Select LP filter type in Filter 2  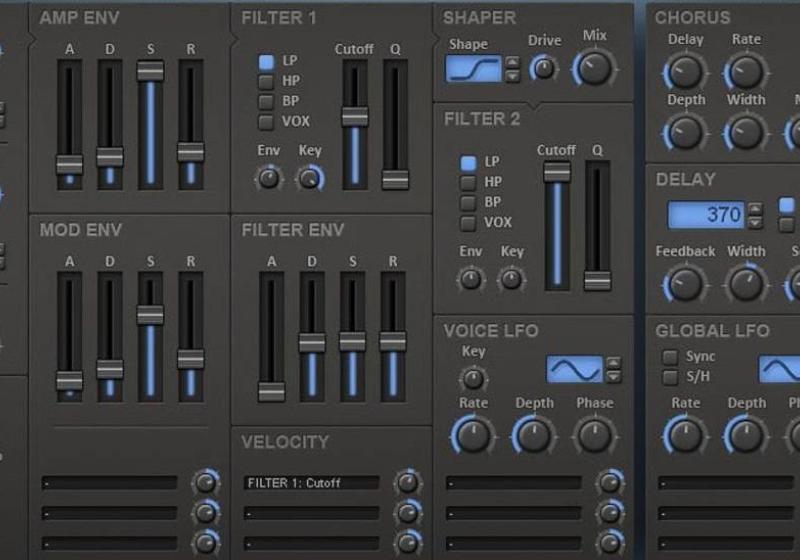468,163
